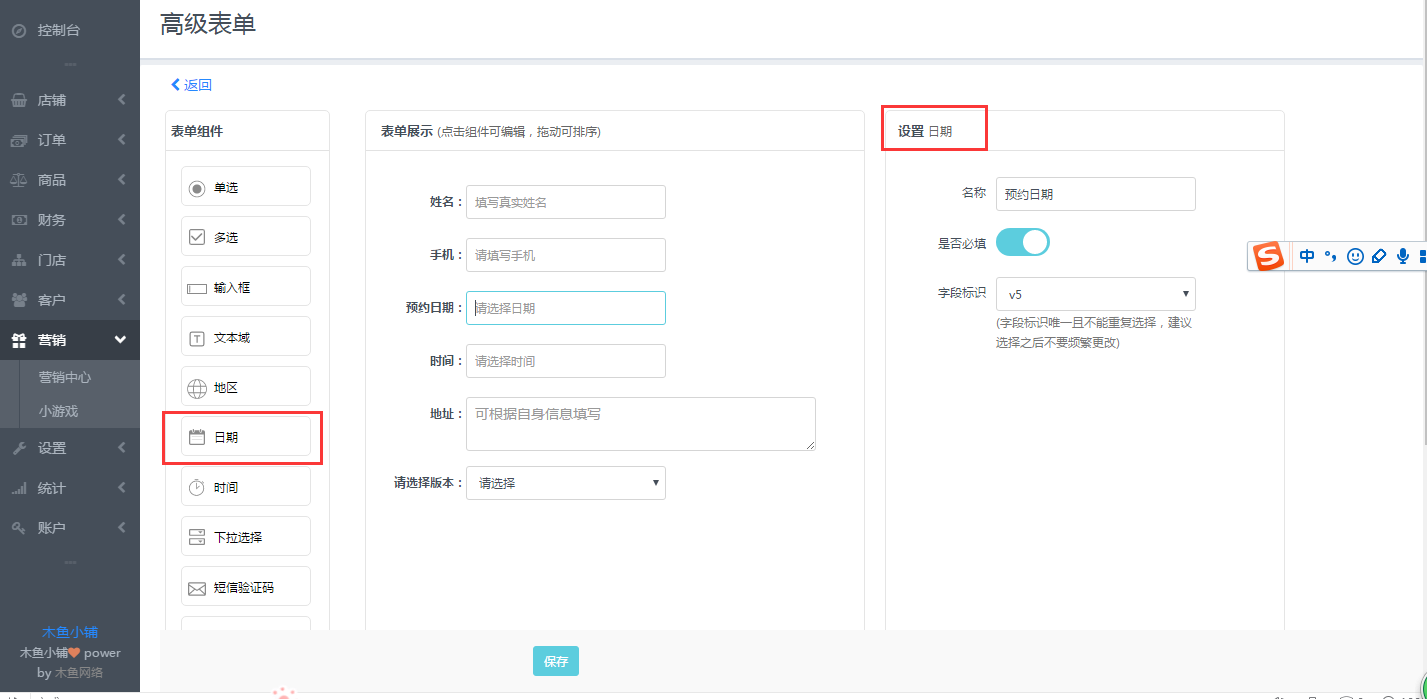Toggle Sogou 中 Chinese/English mode

pos(1307,256)
